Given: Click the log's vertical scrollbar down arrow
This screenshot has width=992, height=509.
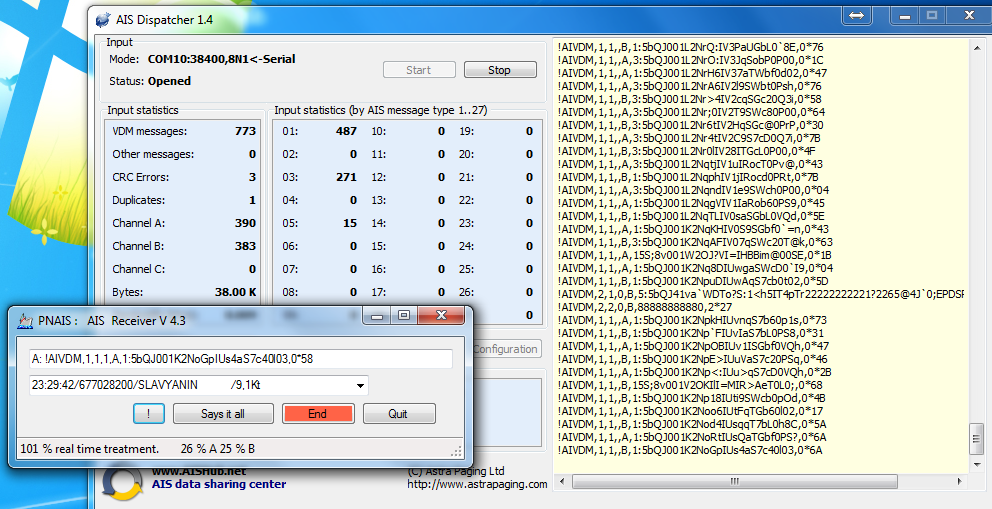Looking at the screenshot, I should click(976, 465).
